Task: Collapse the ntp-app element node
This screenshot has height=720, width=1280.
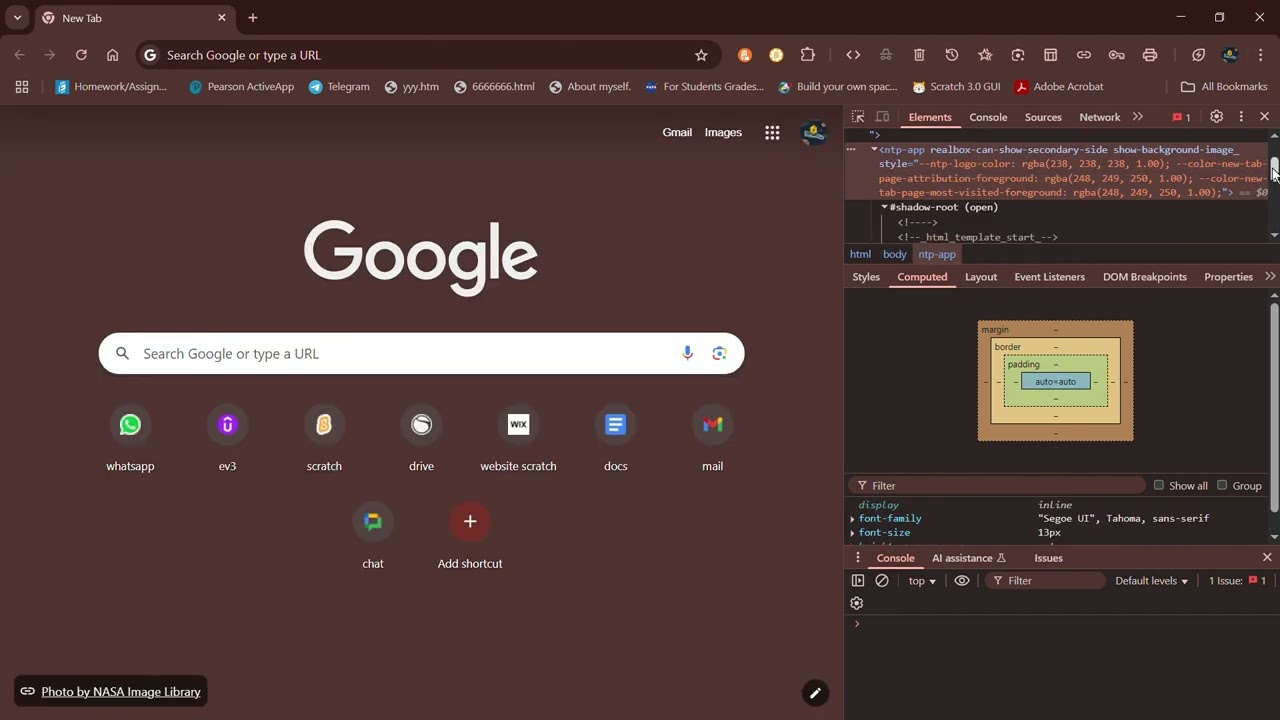Action: click(x=874, y=149)
